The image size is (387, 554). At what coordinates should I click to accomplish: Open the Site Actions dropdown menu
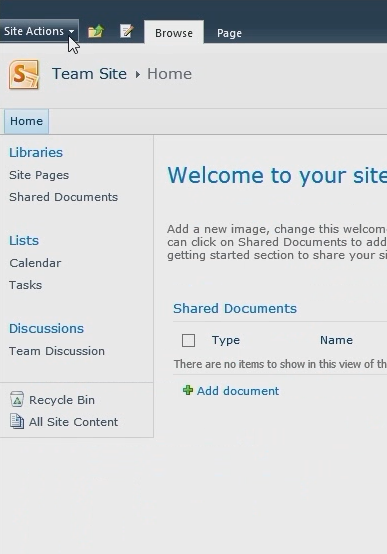39,31
